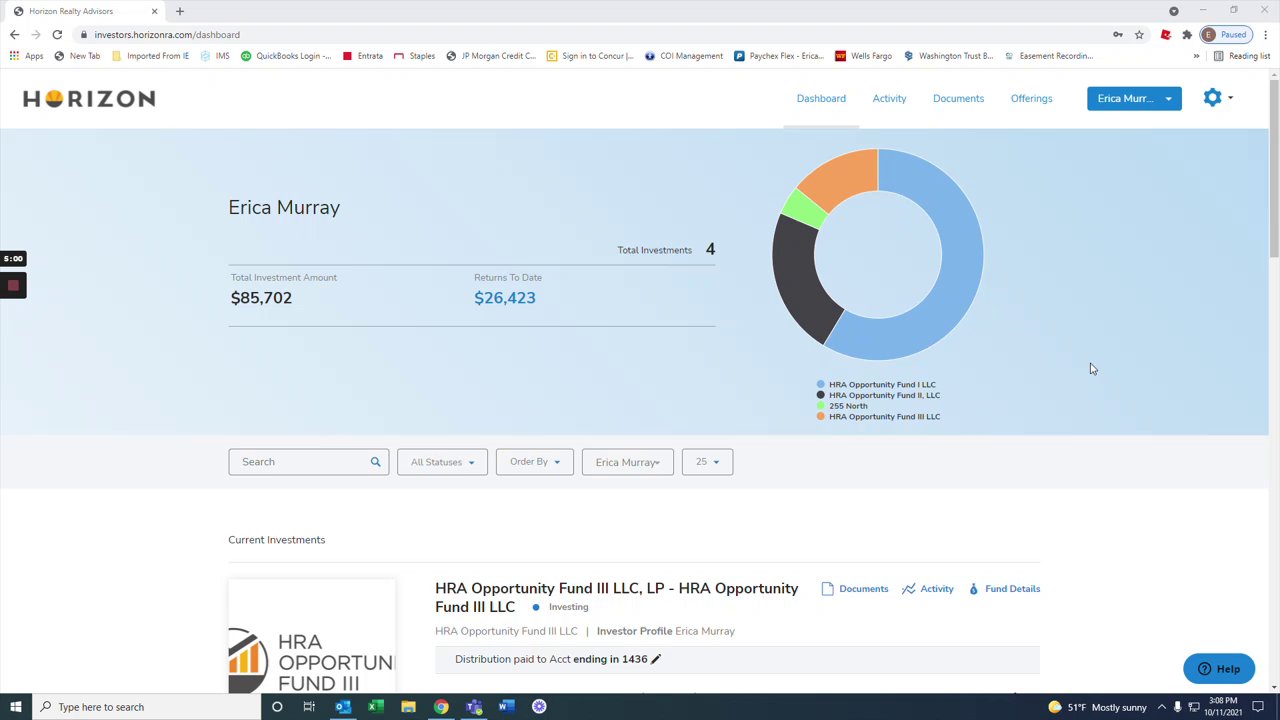
Task: Open the Reading list button
Action: [x=1241, y=56]
